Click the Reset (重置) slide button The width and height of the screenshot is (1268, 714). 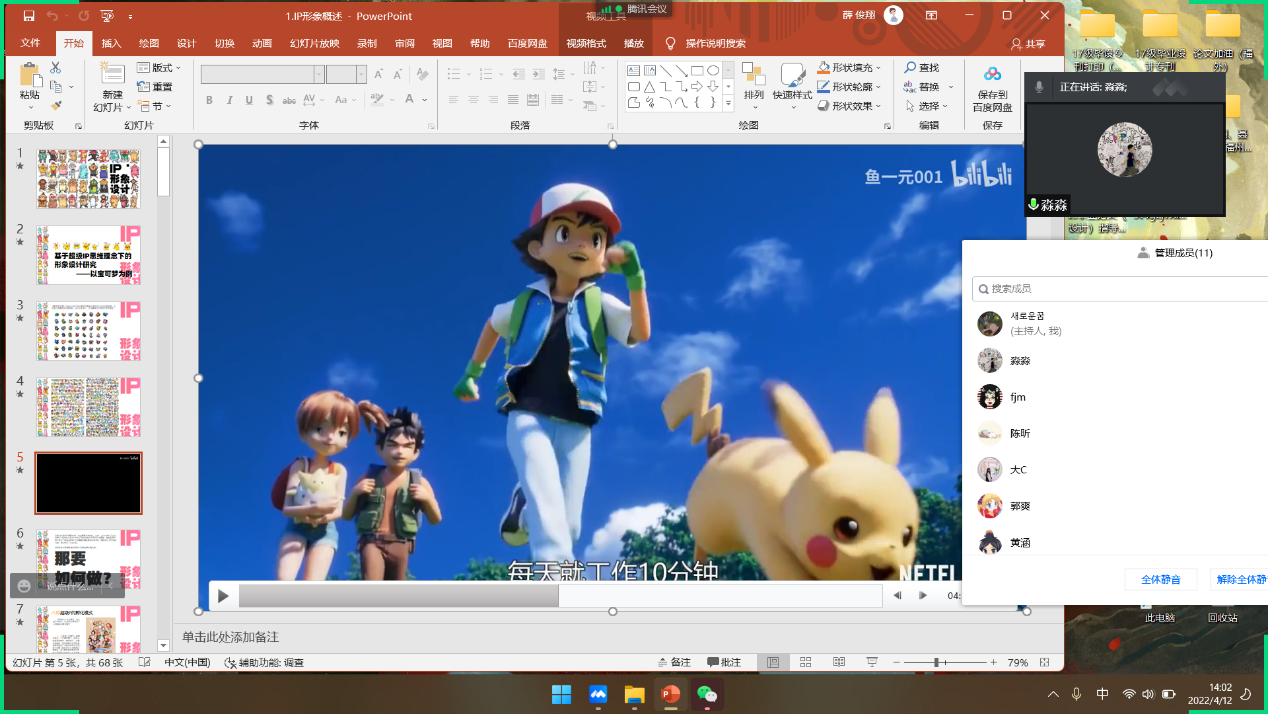(x=155, y=87)
